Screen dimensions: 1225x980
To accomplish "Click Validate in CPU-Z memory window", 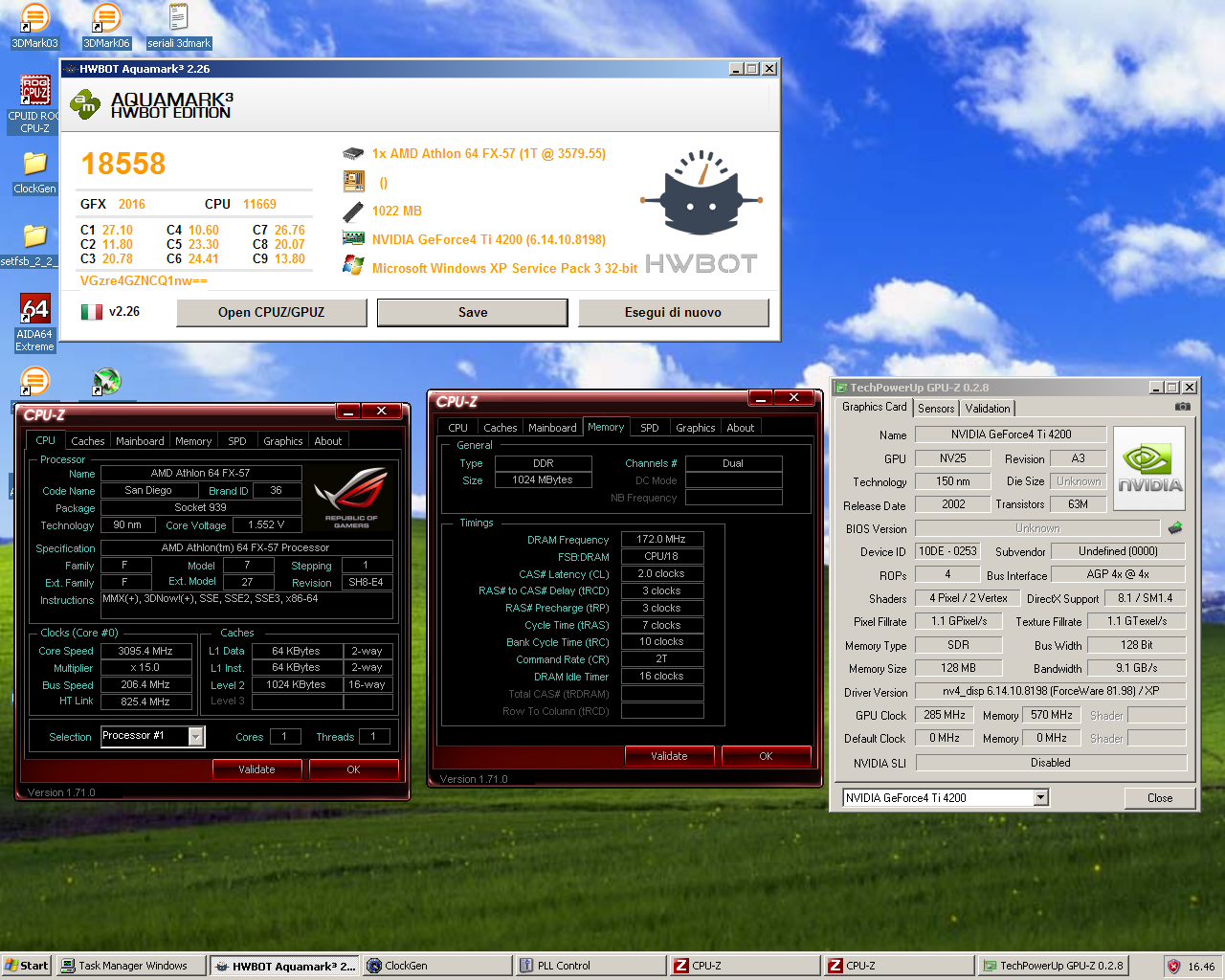I will (x=669, y=756).
